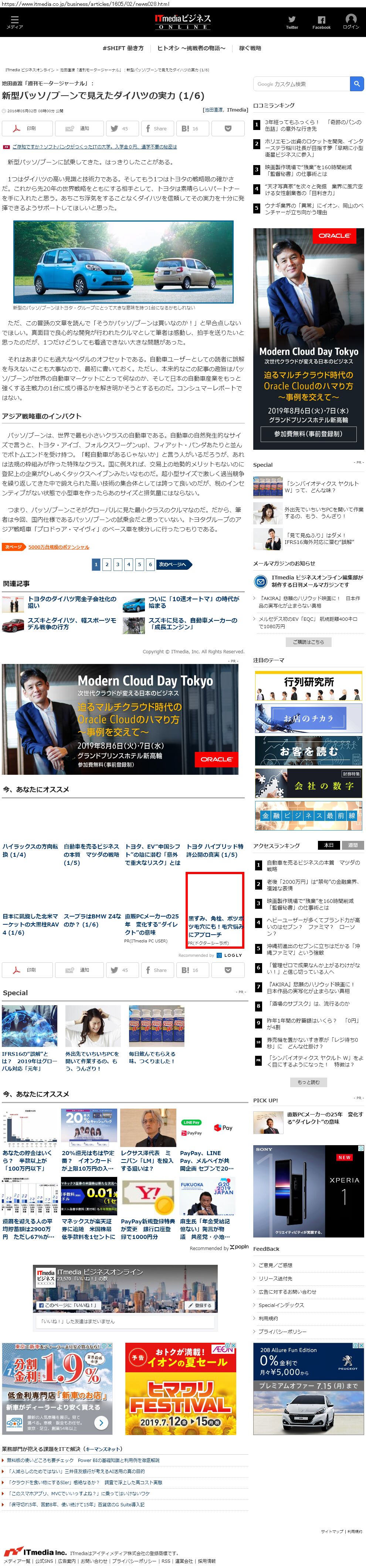
Task: Click the 通知 notification button under headline
Action: [x=79, y=129]
